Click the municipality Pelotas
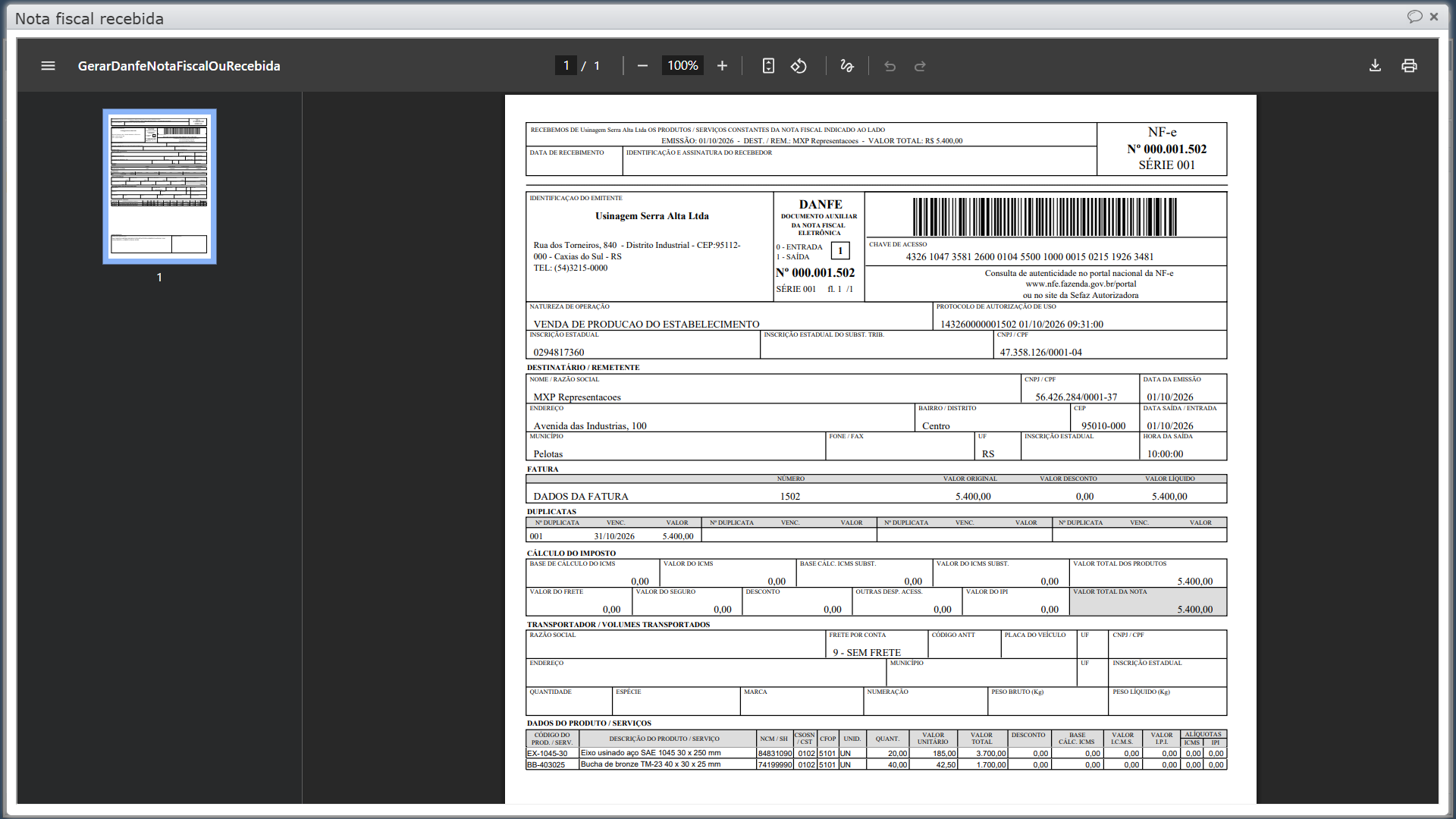 click(x=548, y=454)
